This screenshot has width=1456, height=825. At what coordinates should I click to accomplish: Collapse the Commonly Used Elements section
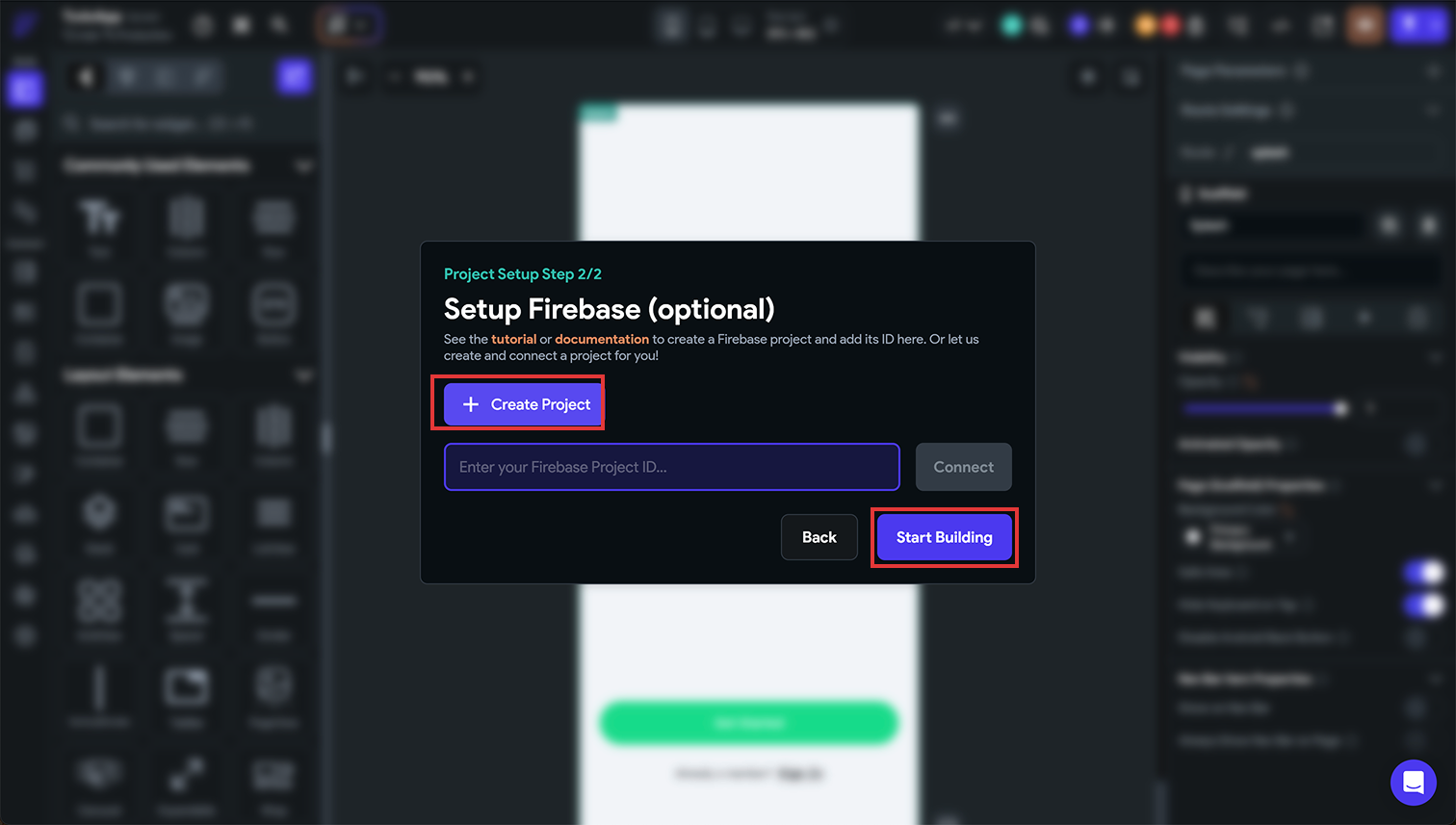pyautogui.click(x=304, y=166)
